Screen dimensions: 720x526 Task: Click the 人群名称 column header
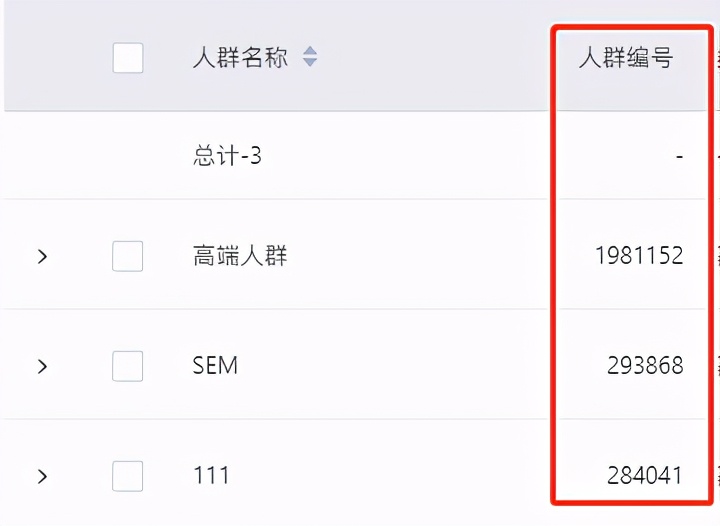point(240,58)
